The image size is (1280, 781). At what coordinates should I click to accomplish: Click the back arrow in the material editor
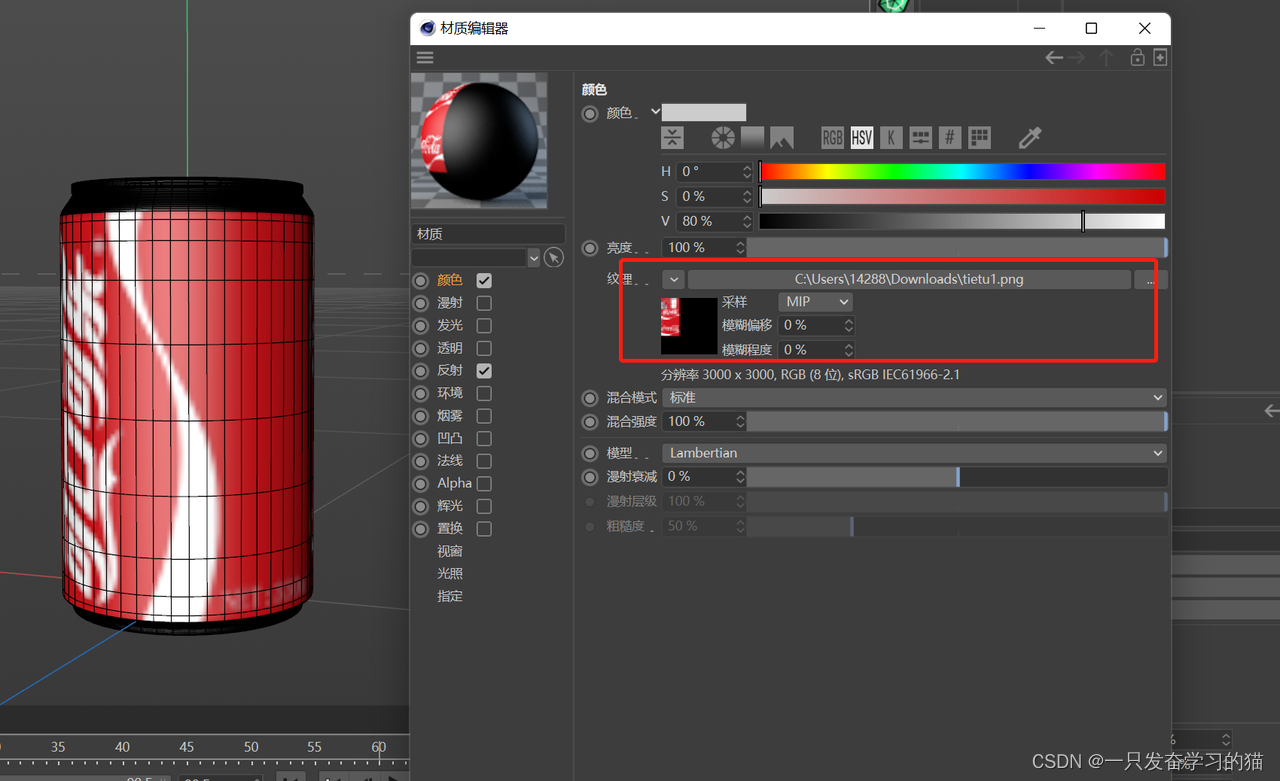pos(1054,58)
